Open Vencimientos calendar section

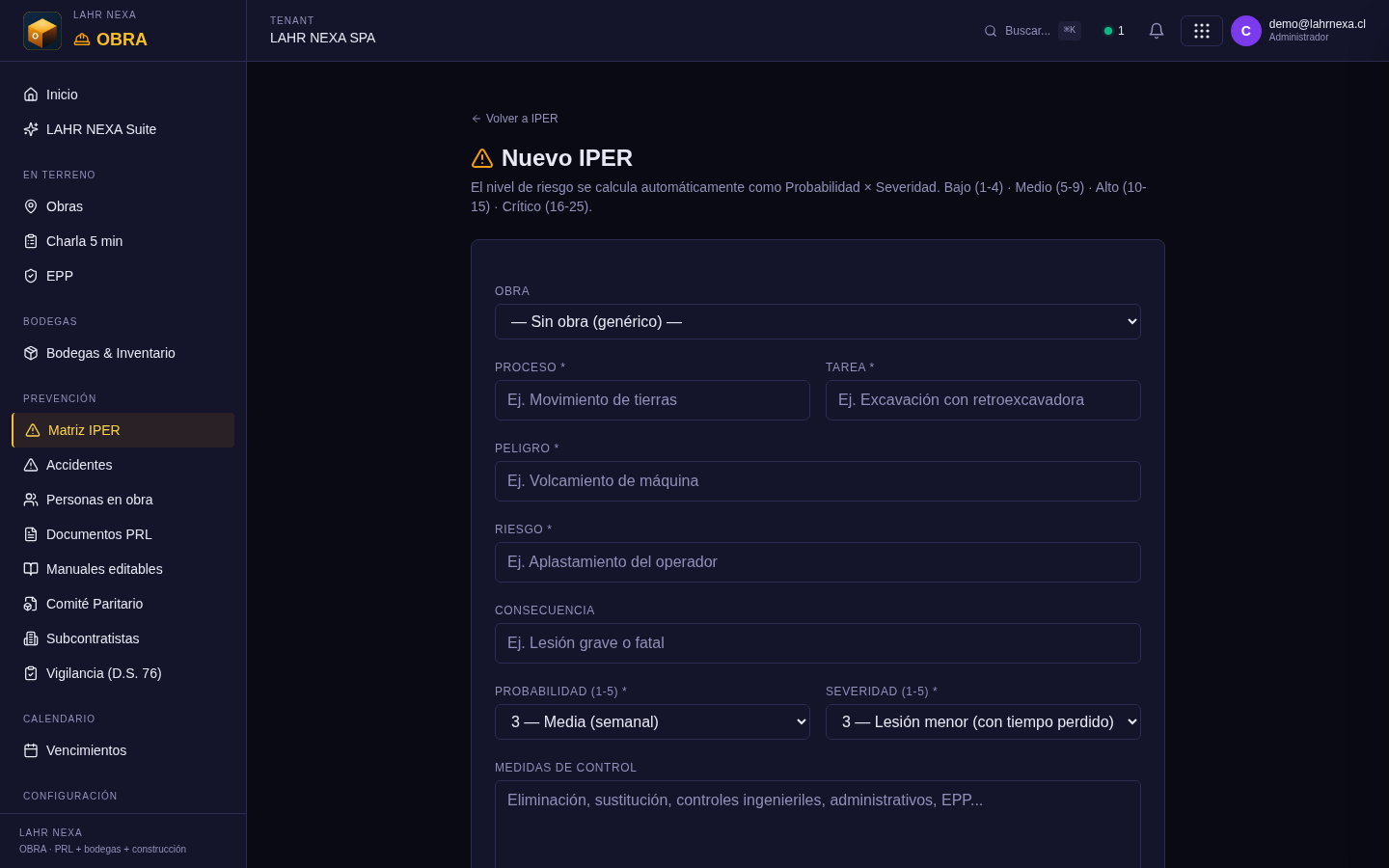(123, 750)
